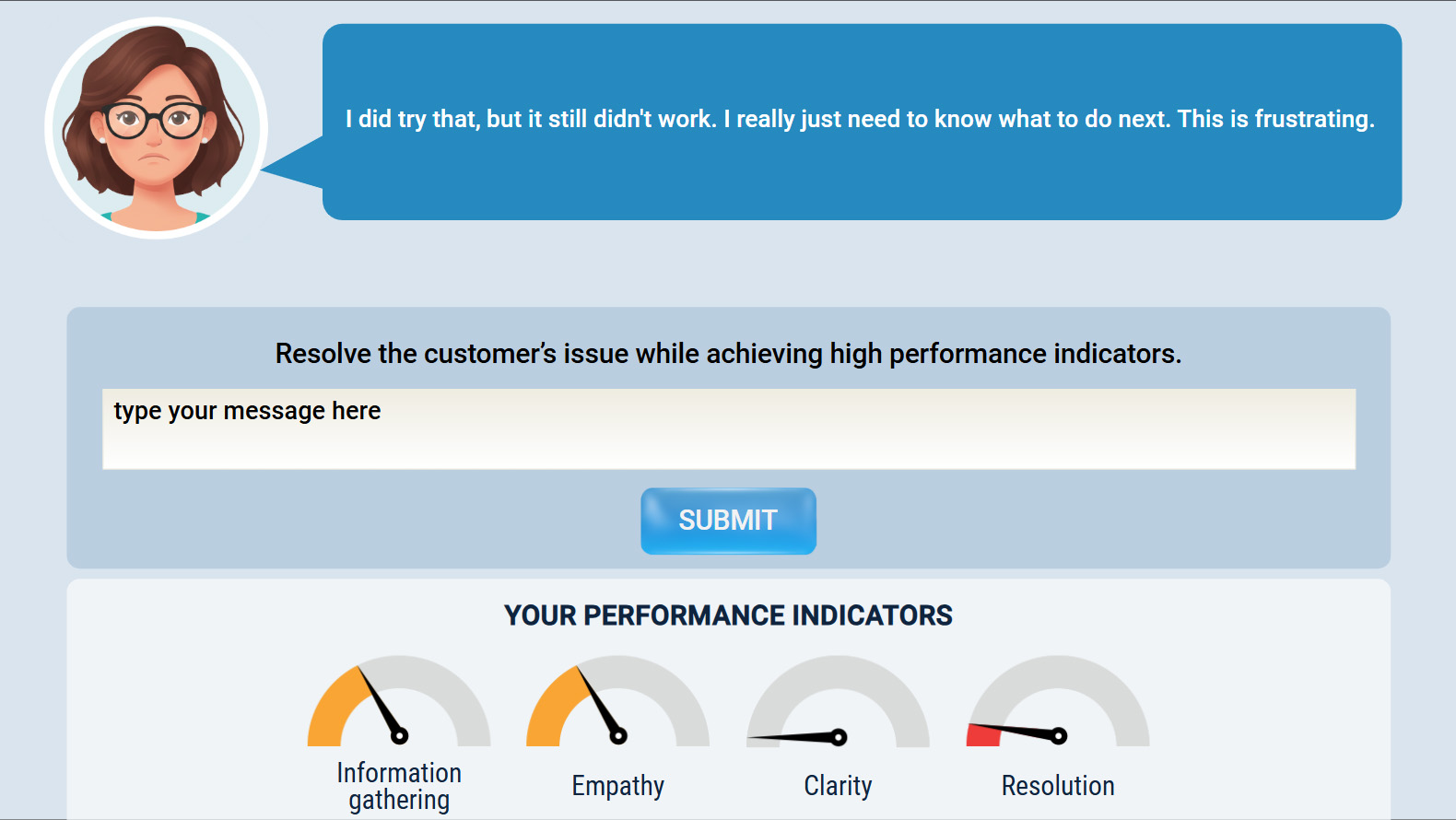Click the Your Performance Indicators heading

pyautogui.click(x=728, y=615)
